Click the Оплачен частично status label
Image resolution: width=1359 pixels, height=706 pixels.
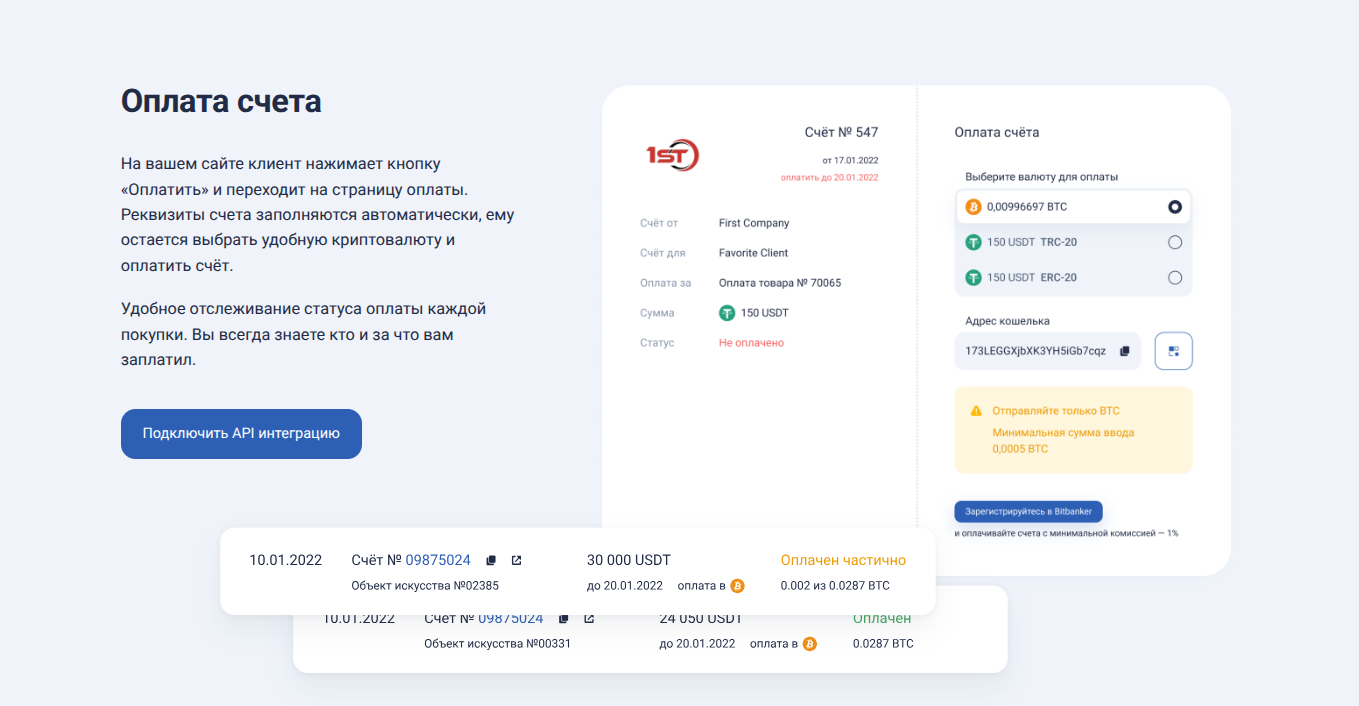(x=843, y=560)
